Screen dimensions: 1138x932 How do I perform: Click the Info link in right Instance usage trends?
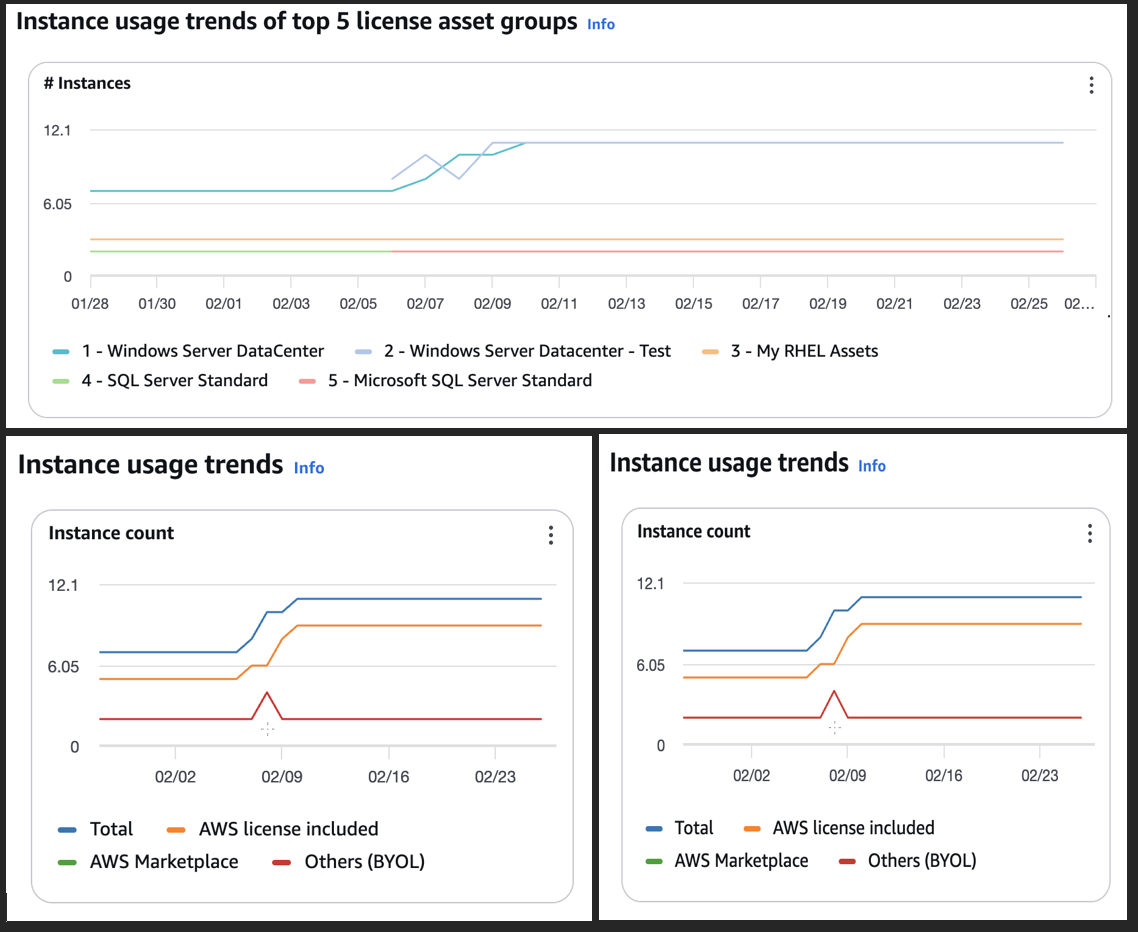tap(871, 465)
